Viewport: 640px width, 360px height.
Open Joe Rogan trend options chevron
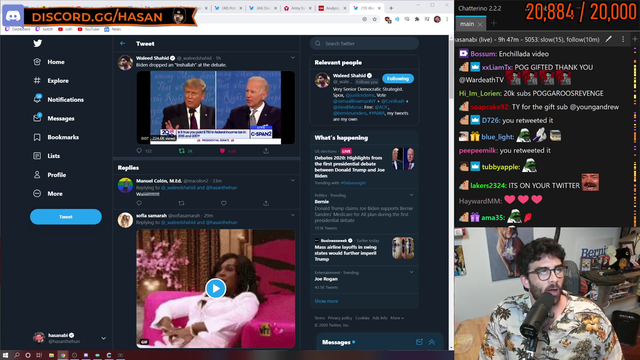[x=411, y=272]
